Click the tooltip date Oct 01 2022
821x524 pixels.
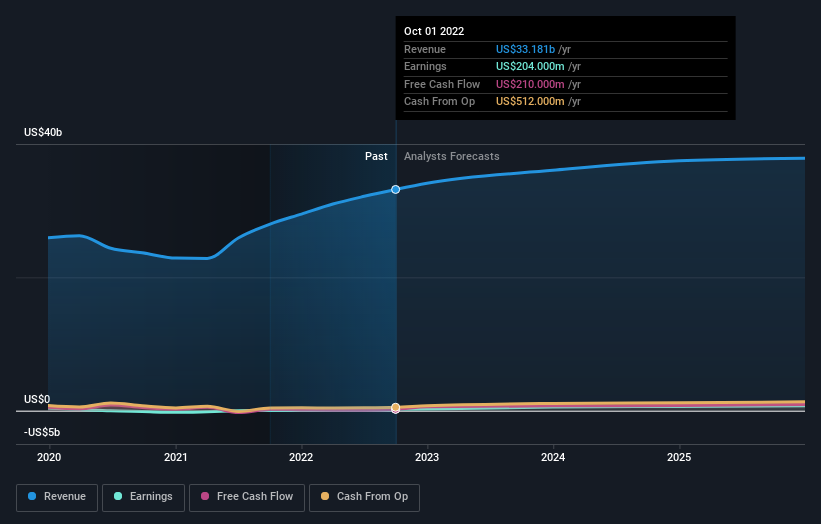(434, 32)
